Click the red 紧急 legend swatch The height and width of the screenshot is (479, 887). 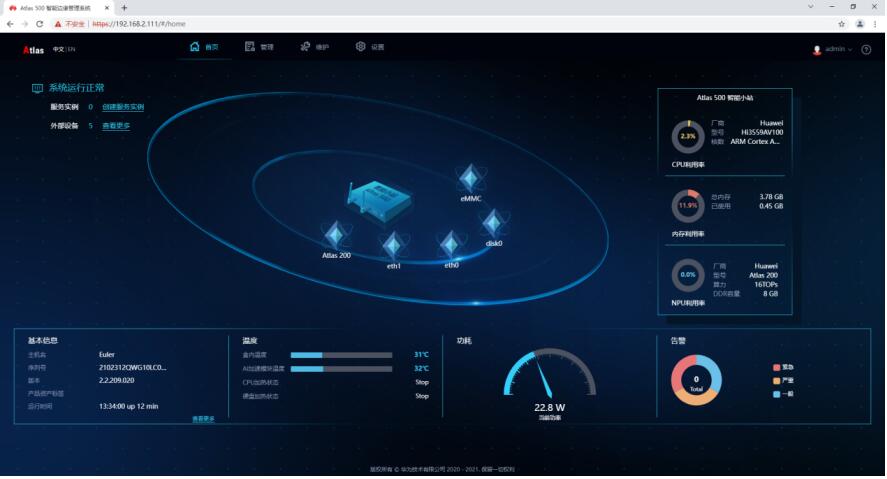(776, 368)
